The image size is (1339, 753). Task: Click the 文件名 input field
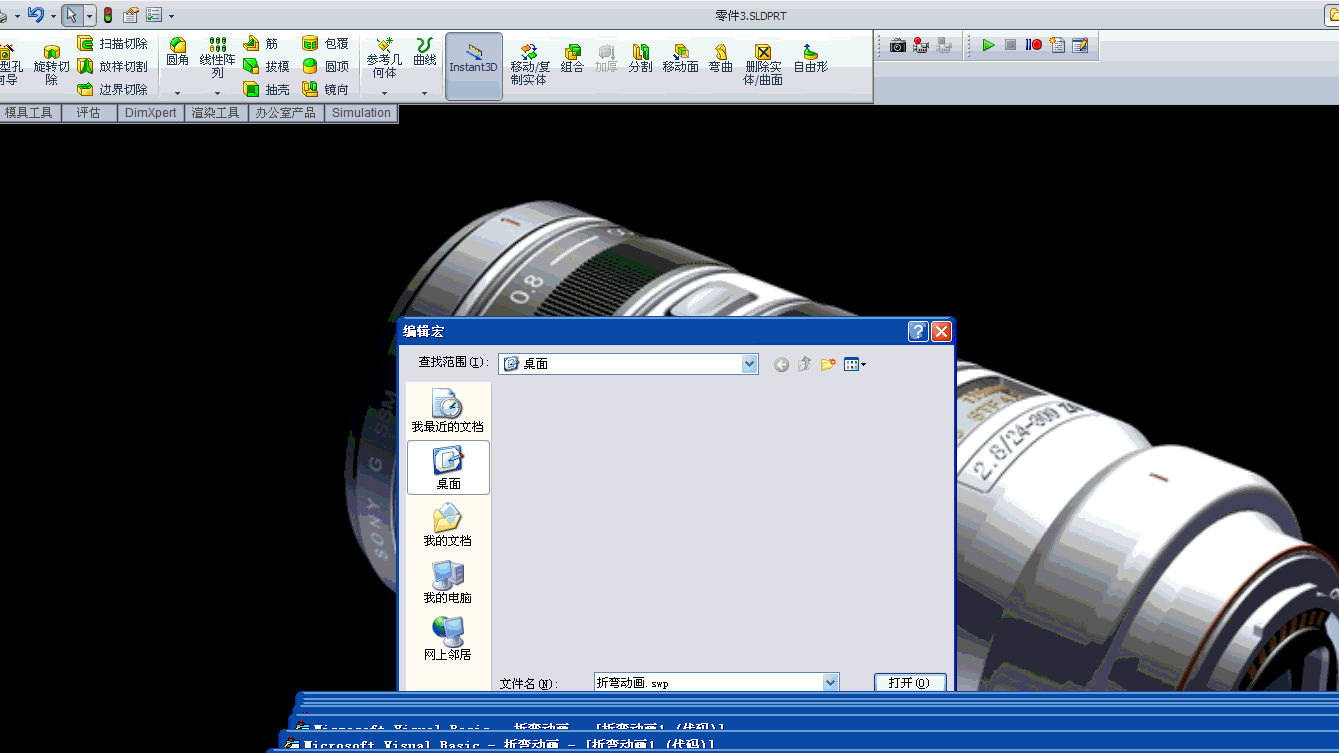(708, 682)
